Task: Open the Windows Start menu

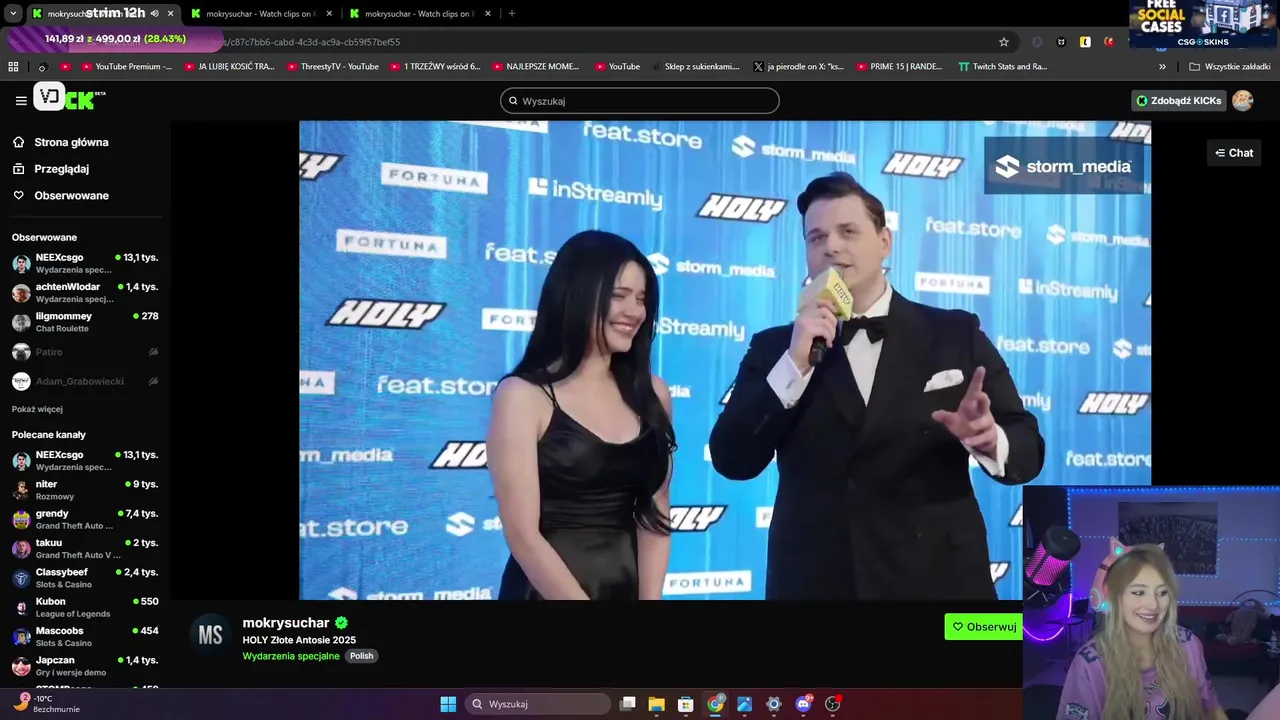Action: pos(448,704)
